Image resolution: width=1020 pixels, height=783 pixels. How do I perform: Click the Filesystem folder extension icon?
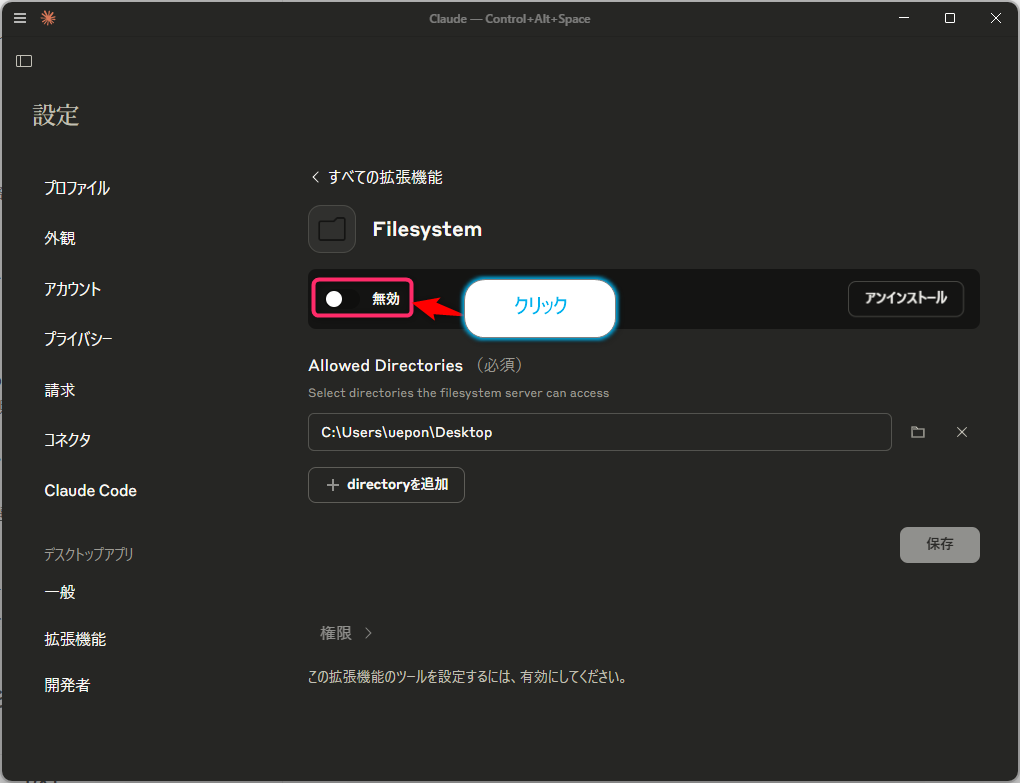coord(332,229)
